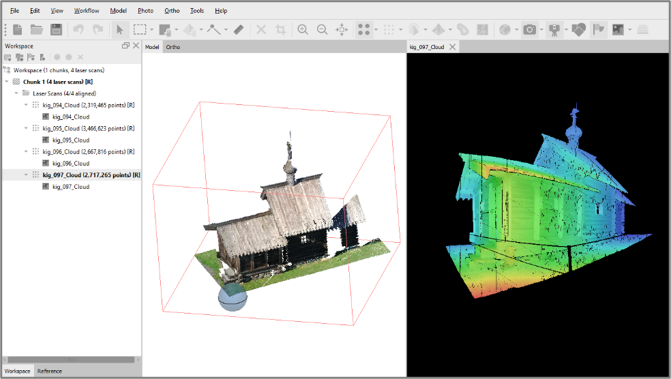The image size is (671, 379).
Task: Click the Redo arrow in the toolbar
Action: tap(98, 30)
